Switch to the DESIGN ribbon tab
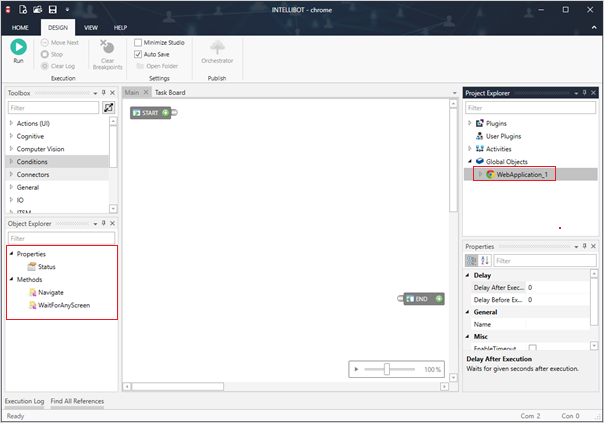Image resolution: width=604 pixels, height=423 pixels. (58, 27)
